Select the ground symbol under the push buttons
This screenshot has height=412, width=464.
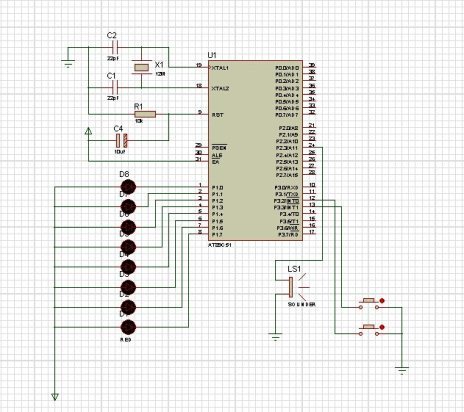click(402, 370)
